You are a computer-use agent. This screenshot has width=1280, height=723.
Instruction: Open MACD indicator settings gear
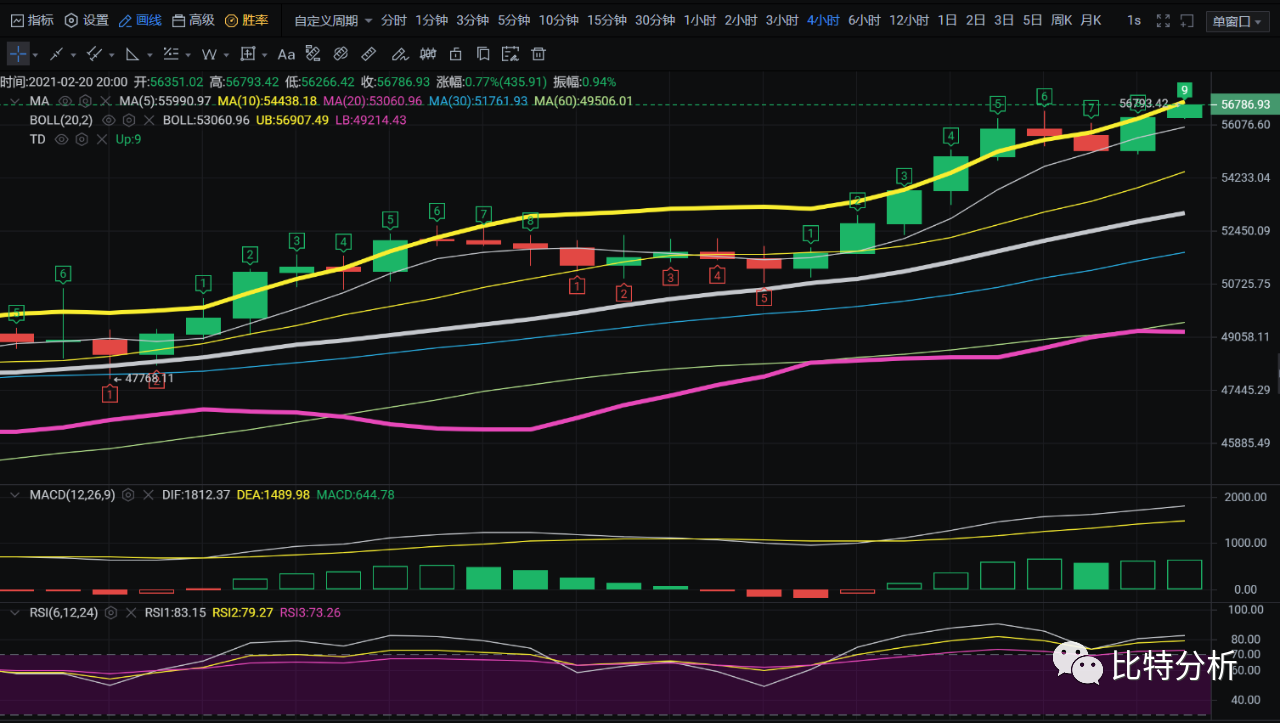(128, 495)
